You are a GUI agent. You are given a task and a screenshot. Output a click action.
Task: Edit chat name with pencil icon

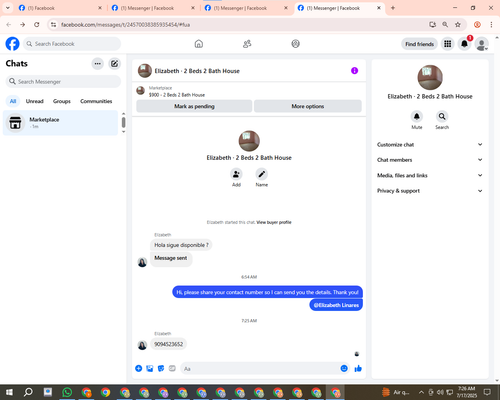(262, 174)
